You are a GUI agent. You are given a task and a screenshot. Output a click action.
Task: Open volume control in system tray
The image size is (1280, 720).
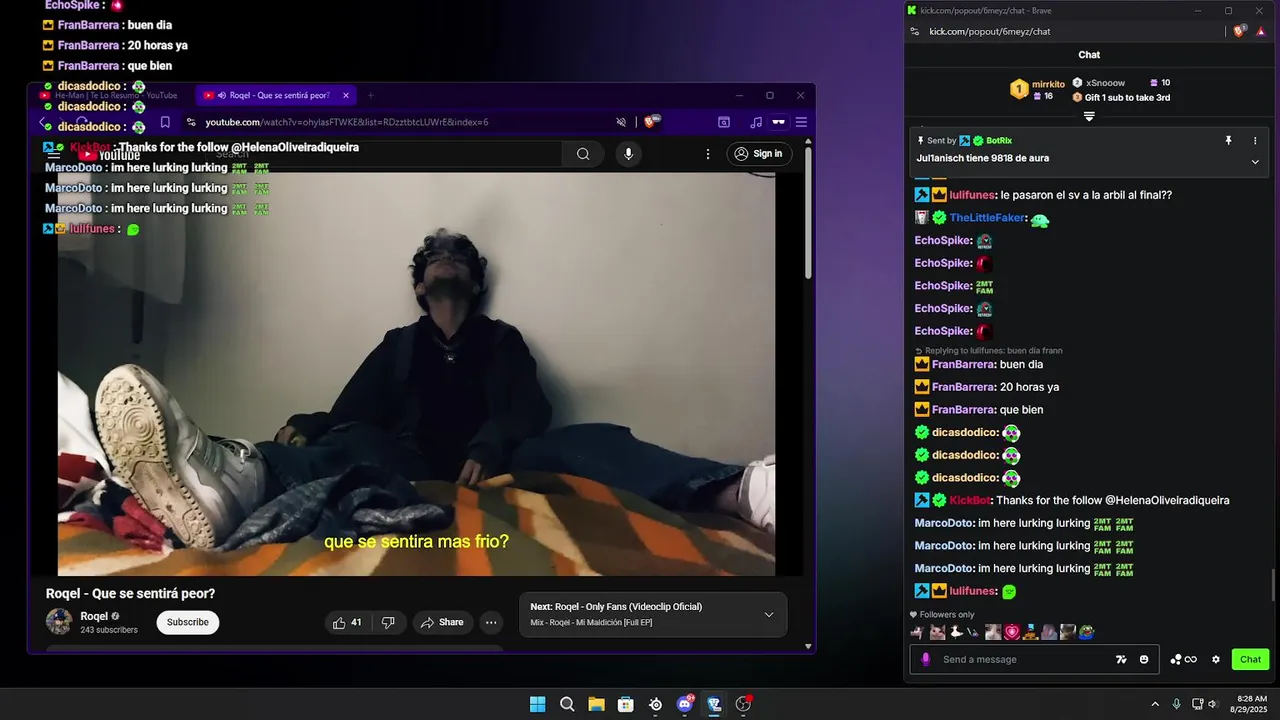tap(1212, 704)
